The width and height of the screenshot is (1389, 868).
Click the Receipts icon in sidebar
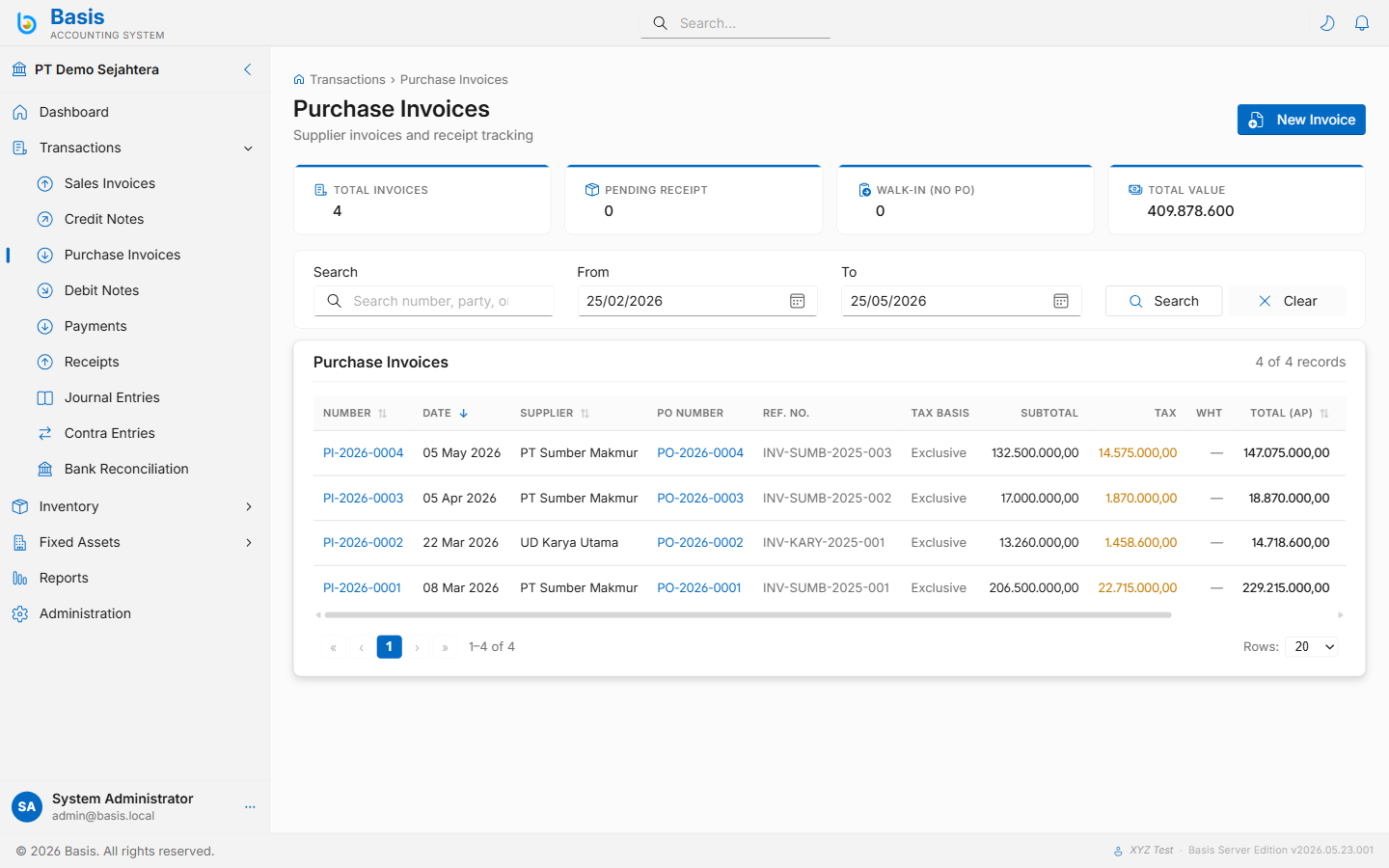[44, 362]
